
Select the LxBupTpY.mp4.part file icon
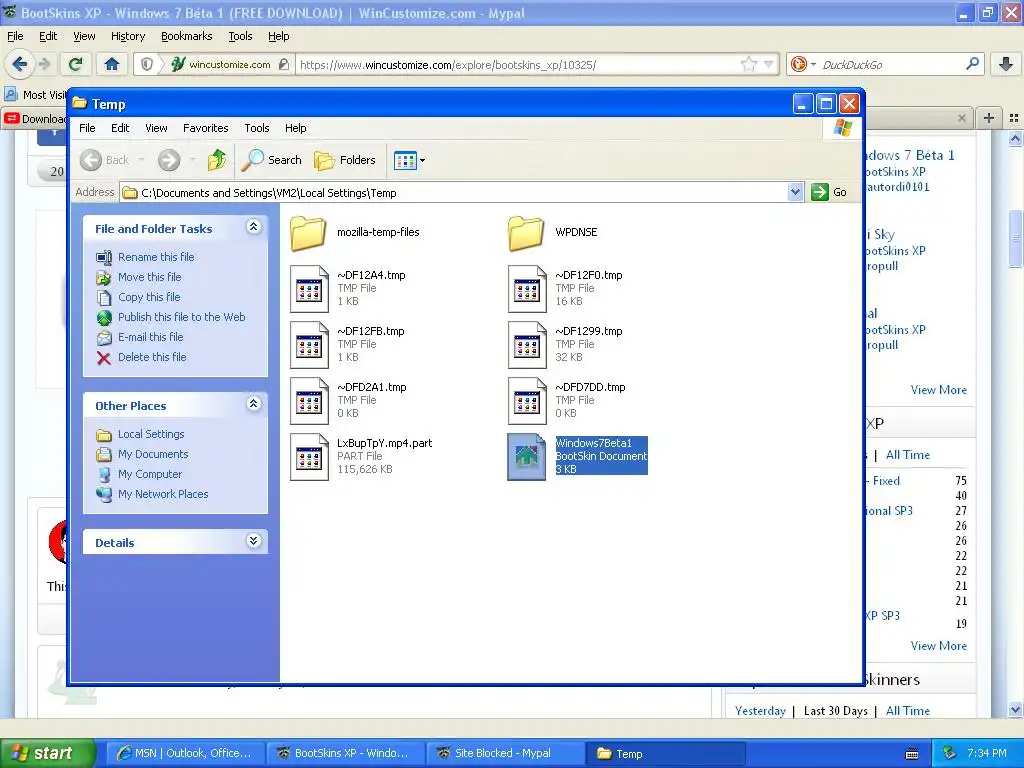click(309, 457)
